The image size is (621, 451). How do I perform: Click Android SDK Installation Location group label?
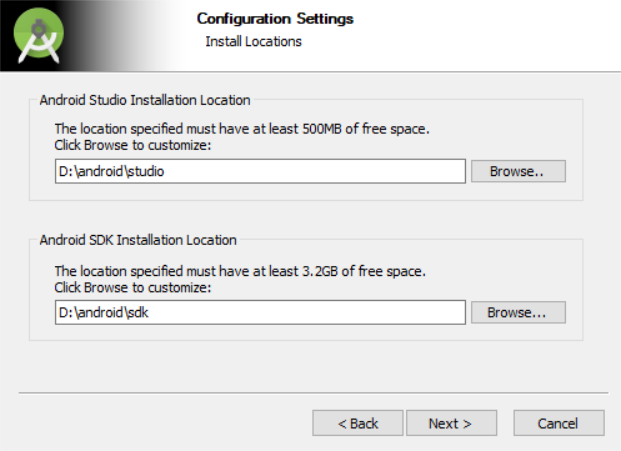(x=138, y=240)
